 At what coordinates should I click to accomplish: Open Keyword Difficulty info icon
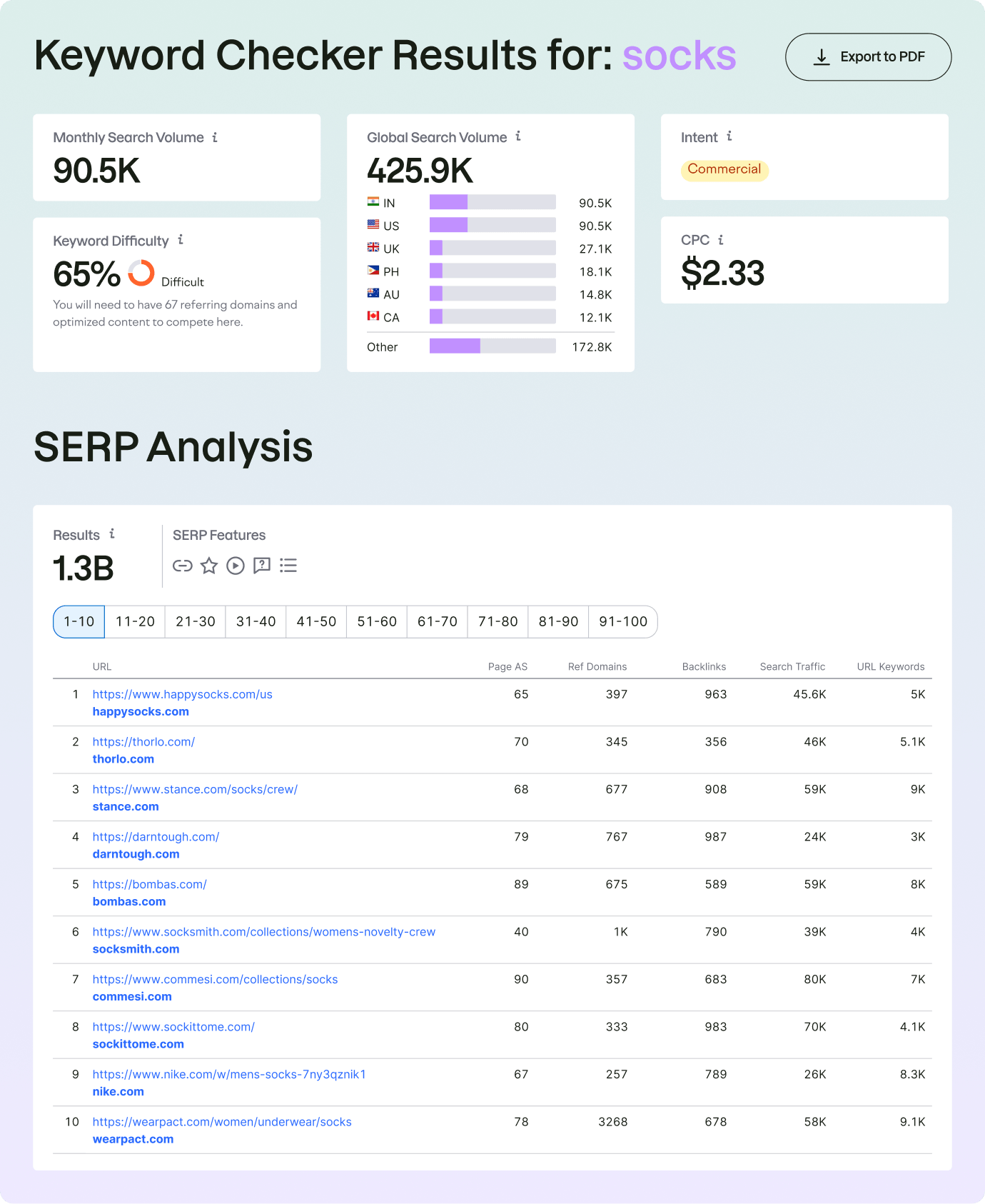pyautogui.click(x=181, y=239)
